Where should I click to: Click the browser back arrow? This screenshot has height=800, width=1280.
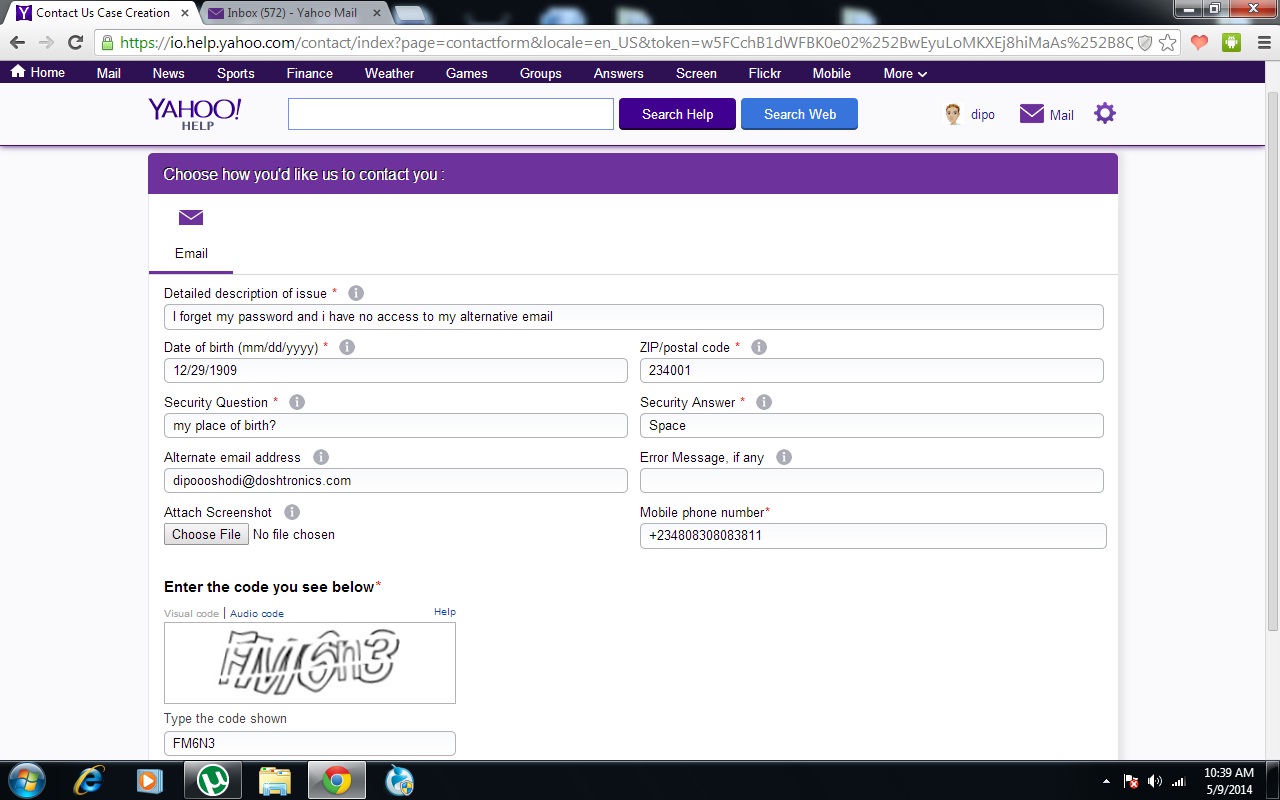[x=17, y=43]
